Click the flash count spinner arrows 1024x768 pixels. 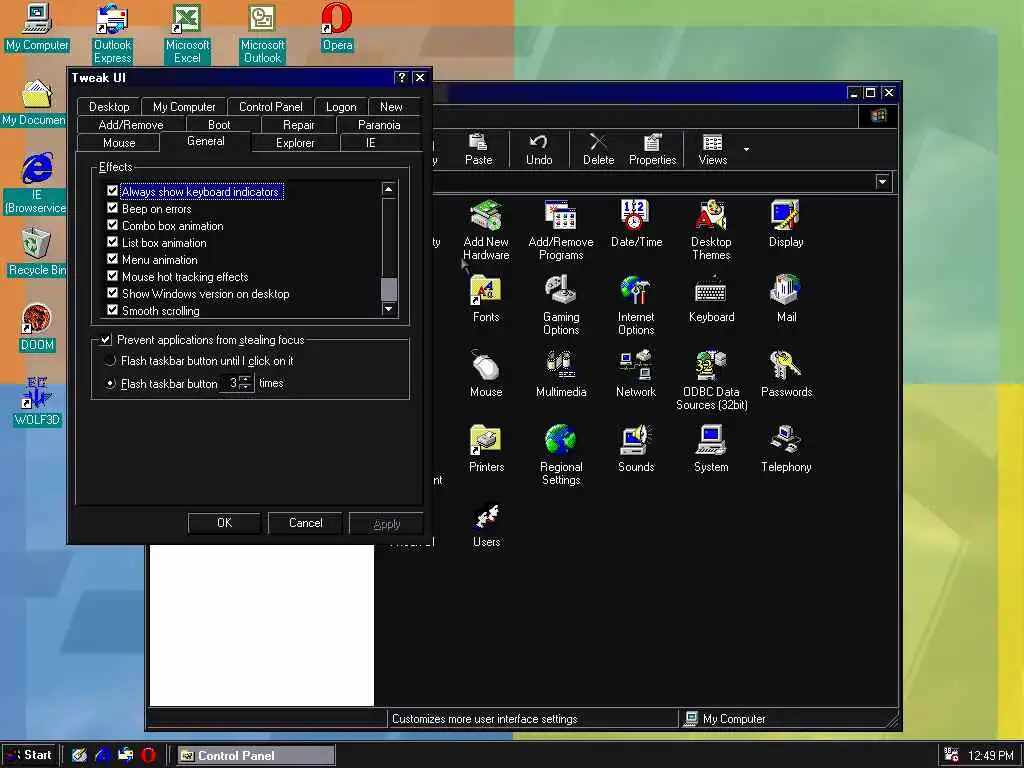[x=246, y=383]
